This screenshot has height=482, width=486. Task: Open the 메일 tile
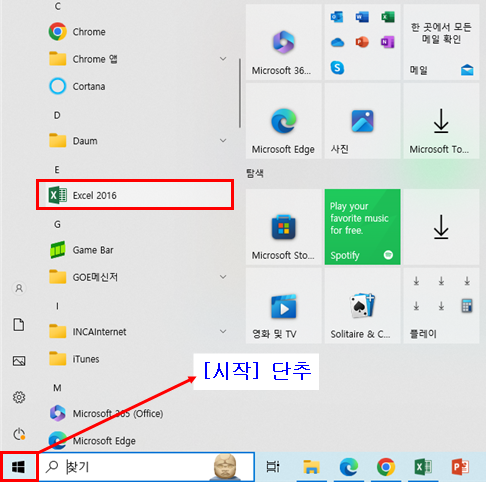pyautogui.click(x=441, y=42)
